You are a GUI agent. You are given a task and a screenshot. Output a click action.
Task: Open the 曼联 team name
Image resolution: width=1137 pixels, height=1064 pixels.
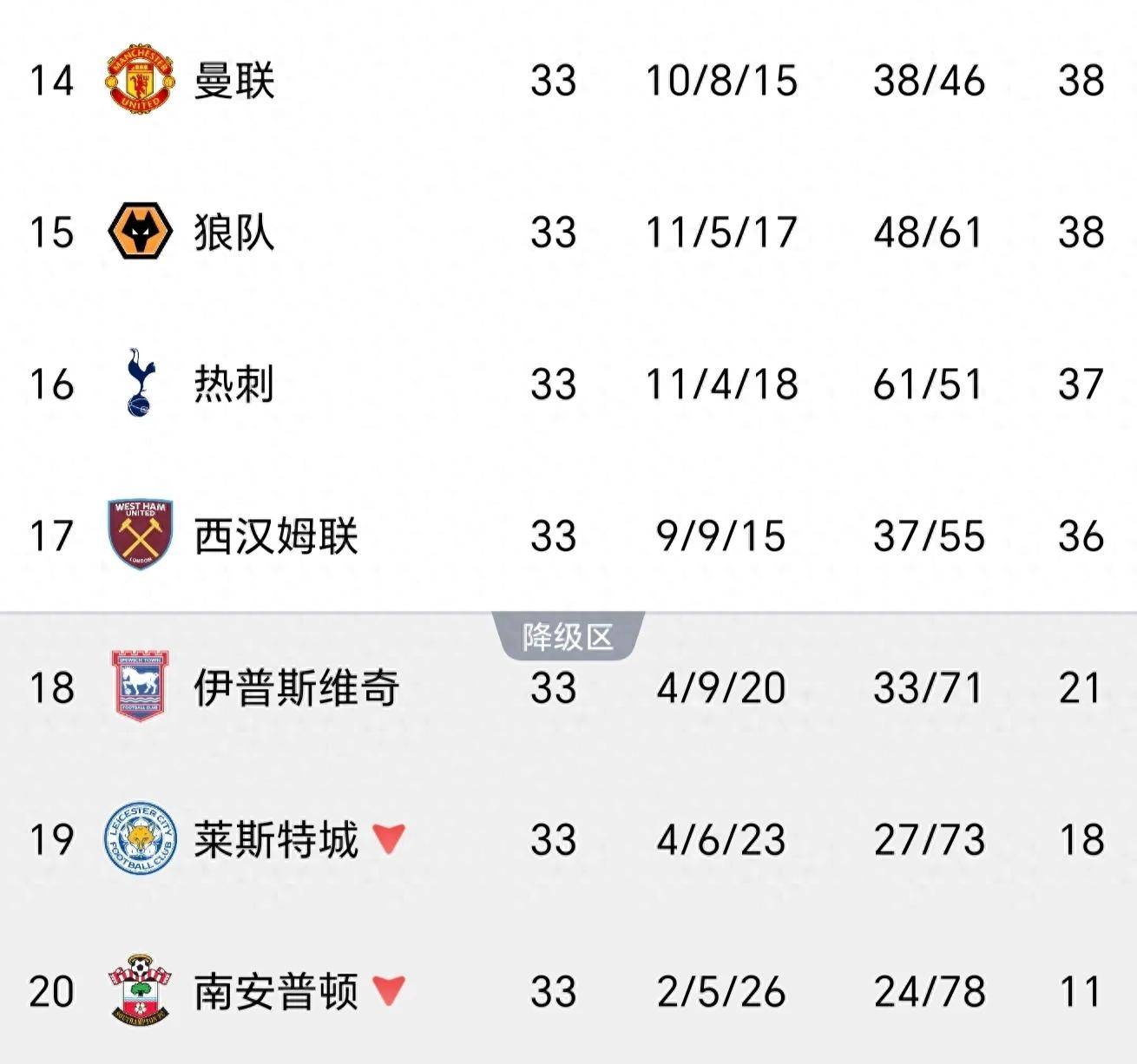click(233, 81)
